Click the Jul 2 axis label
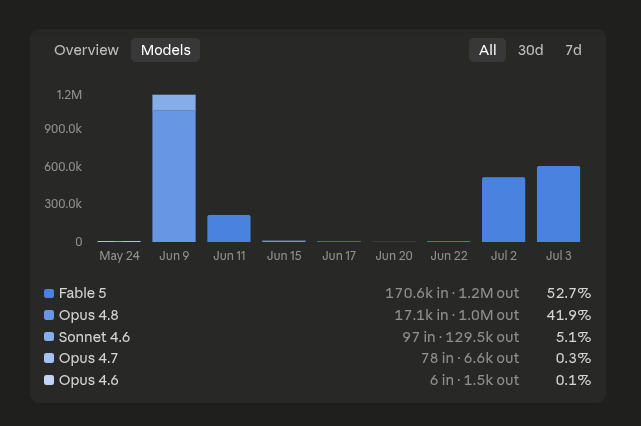The width and height of the screenshot is (641, 426). [x=504, y=256]
